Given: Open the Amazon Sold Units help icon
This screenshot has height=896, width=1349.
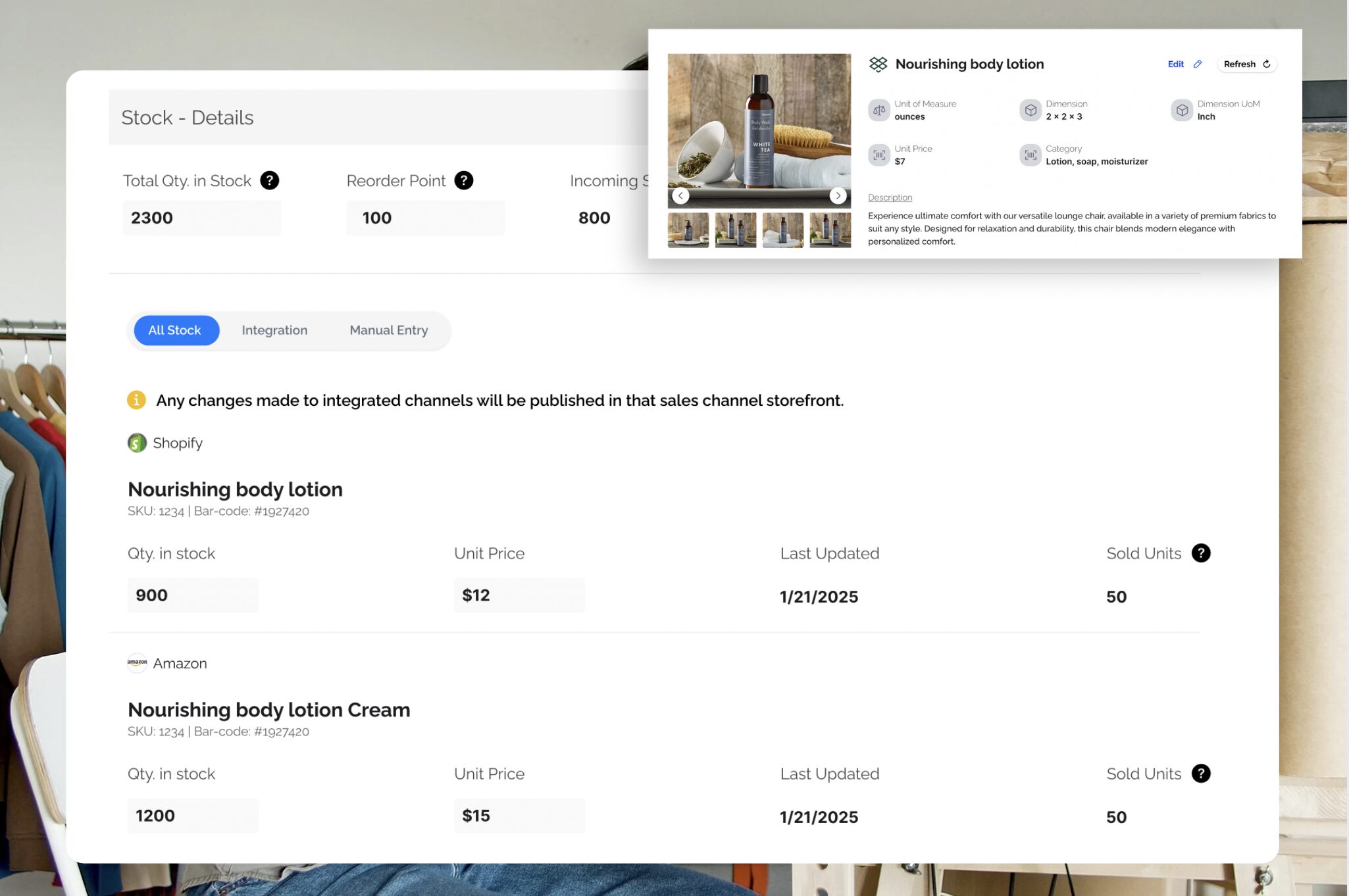Looking at the screenshot, I should coord(1200,774).
